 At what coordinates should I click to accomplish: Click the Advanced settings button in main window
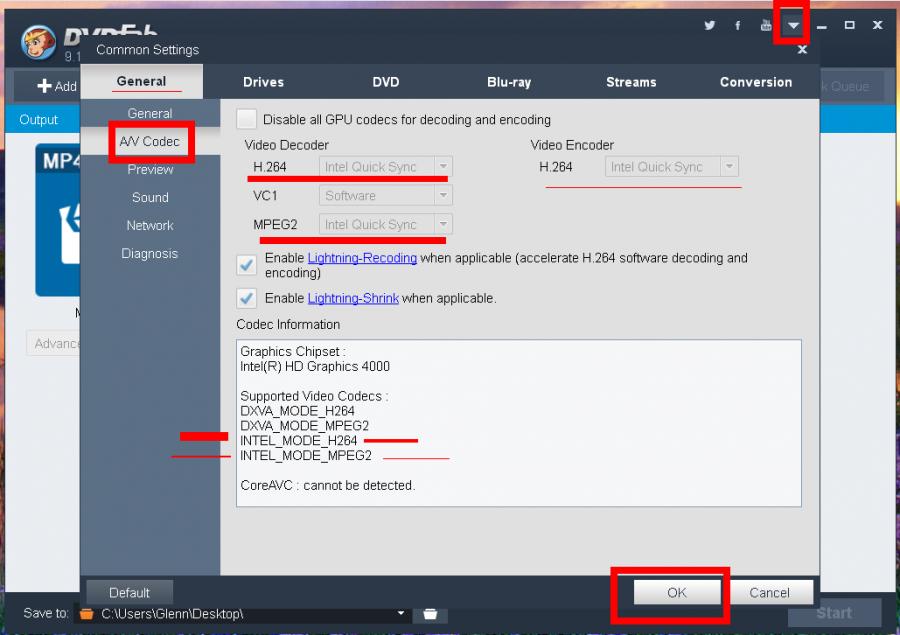(53, 343)
